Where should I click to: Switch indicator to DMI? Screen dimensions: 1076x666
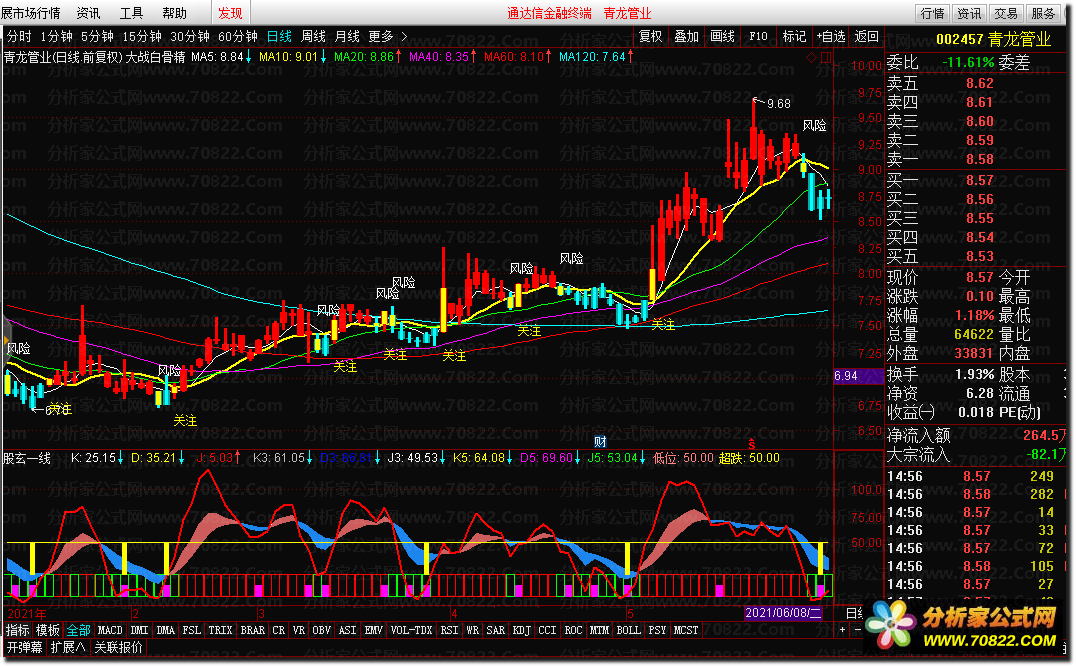click(139, 630)
